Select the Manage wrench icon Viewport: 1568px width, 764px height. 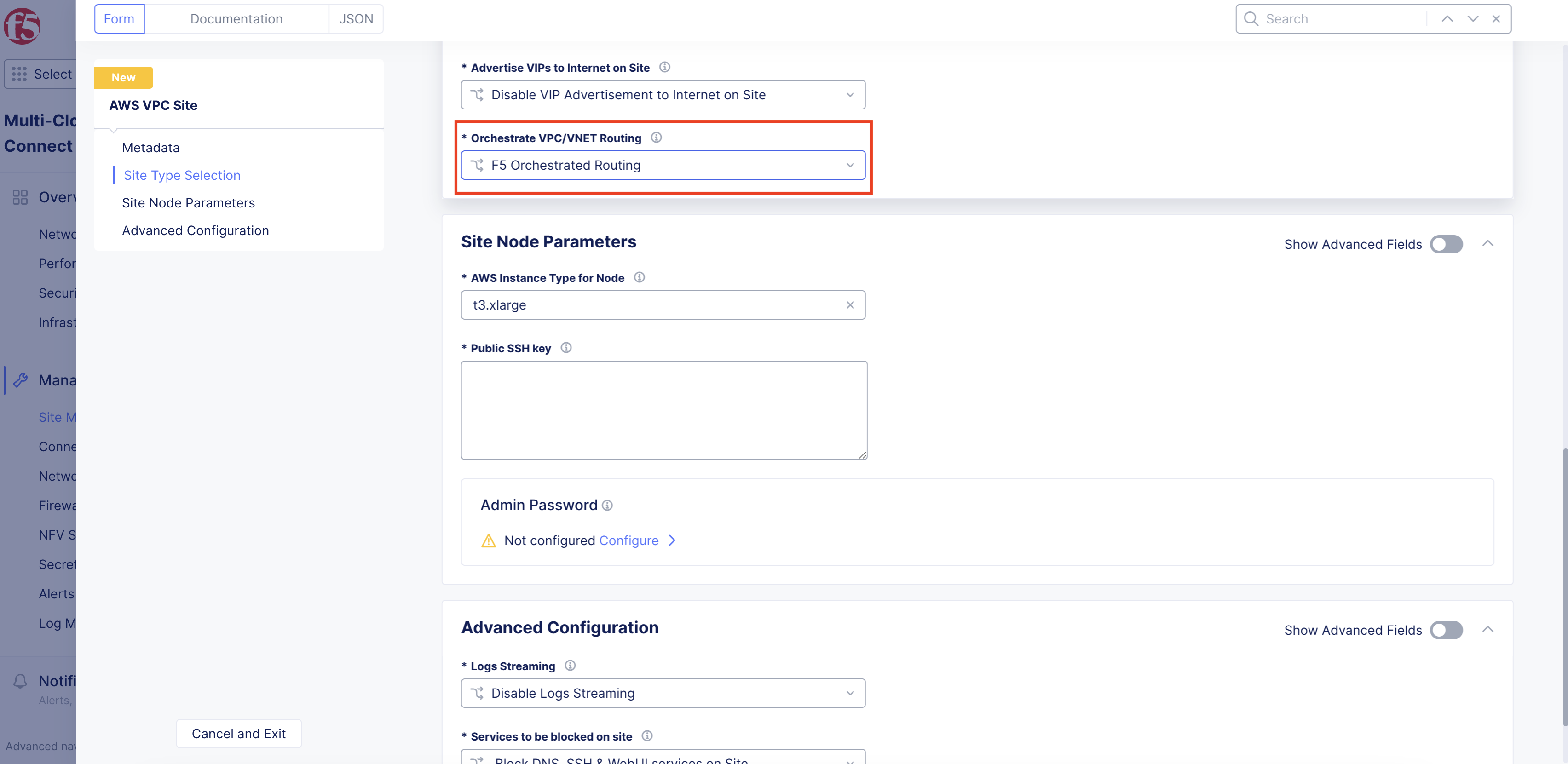pos(21,380)
